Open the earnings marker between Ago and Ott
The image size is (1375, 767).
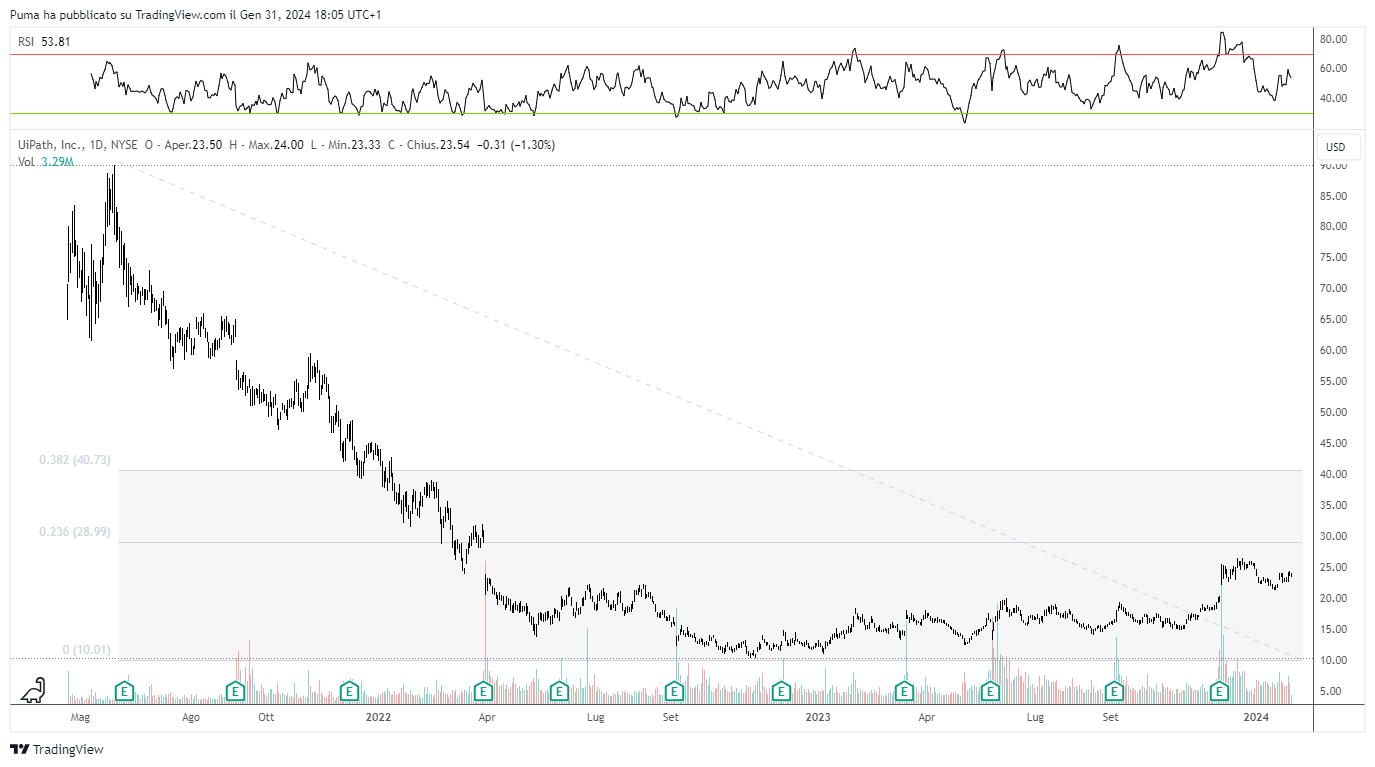click(x=235, y=691)
